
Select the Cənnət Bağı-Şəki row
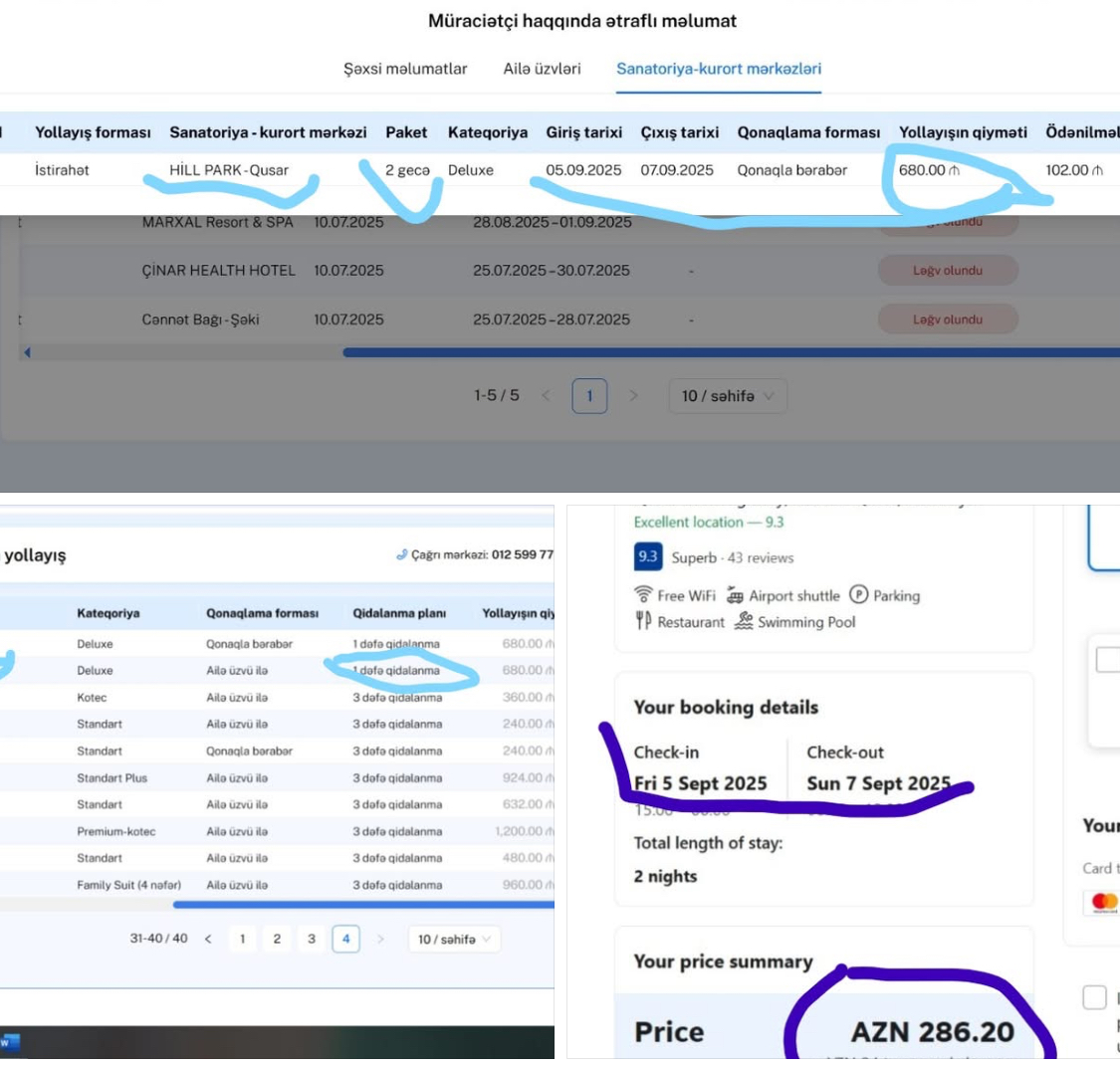[560, 320]
